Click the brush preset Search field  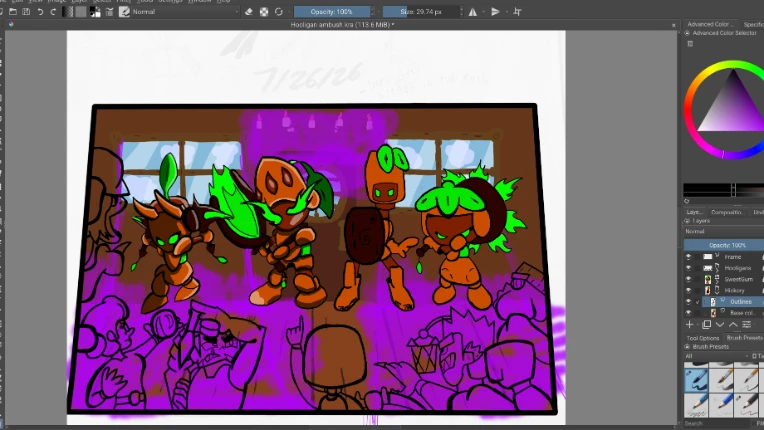pyautogui.click(x=719, y=424)
